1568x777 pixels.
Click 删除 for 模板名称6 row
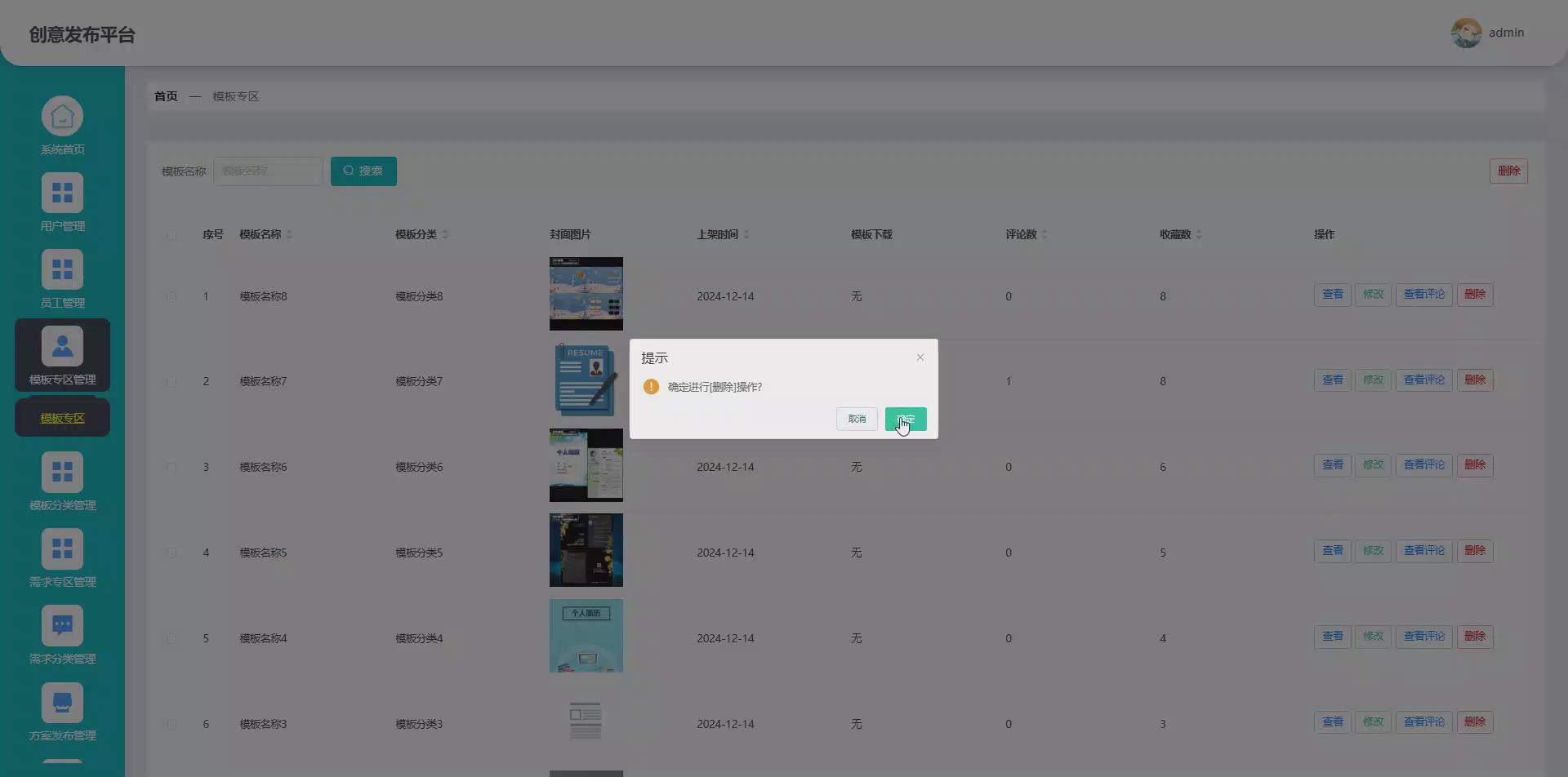[x=1474, y=465]
